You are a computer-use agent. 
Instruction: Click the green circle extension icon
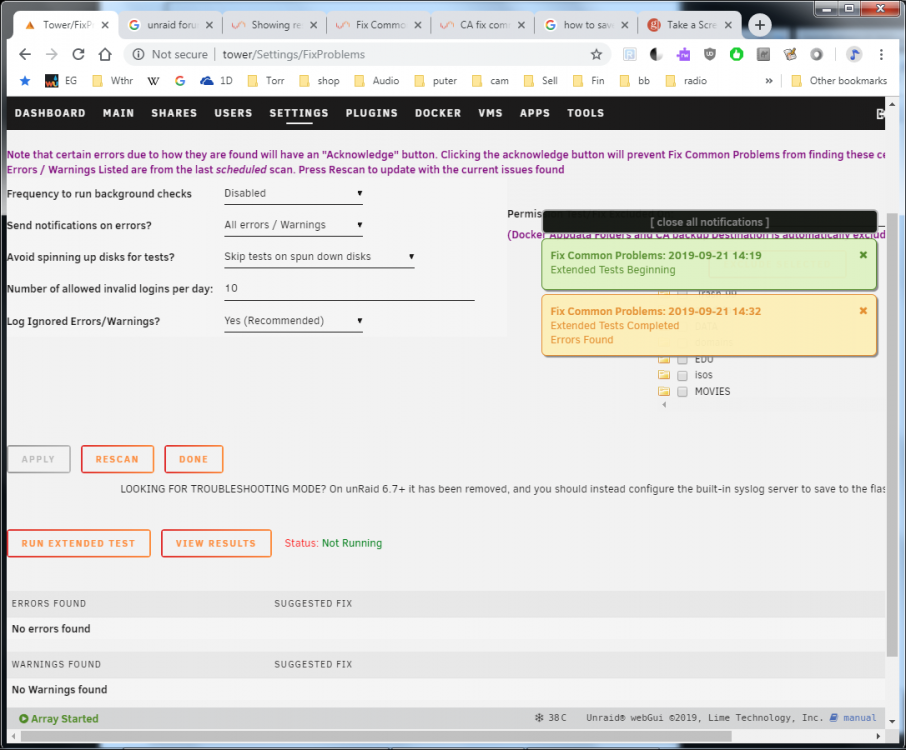[x=736, y=54]
